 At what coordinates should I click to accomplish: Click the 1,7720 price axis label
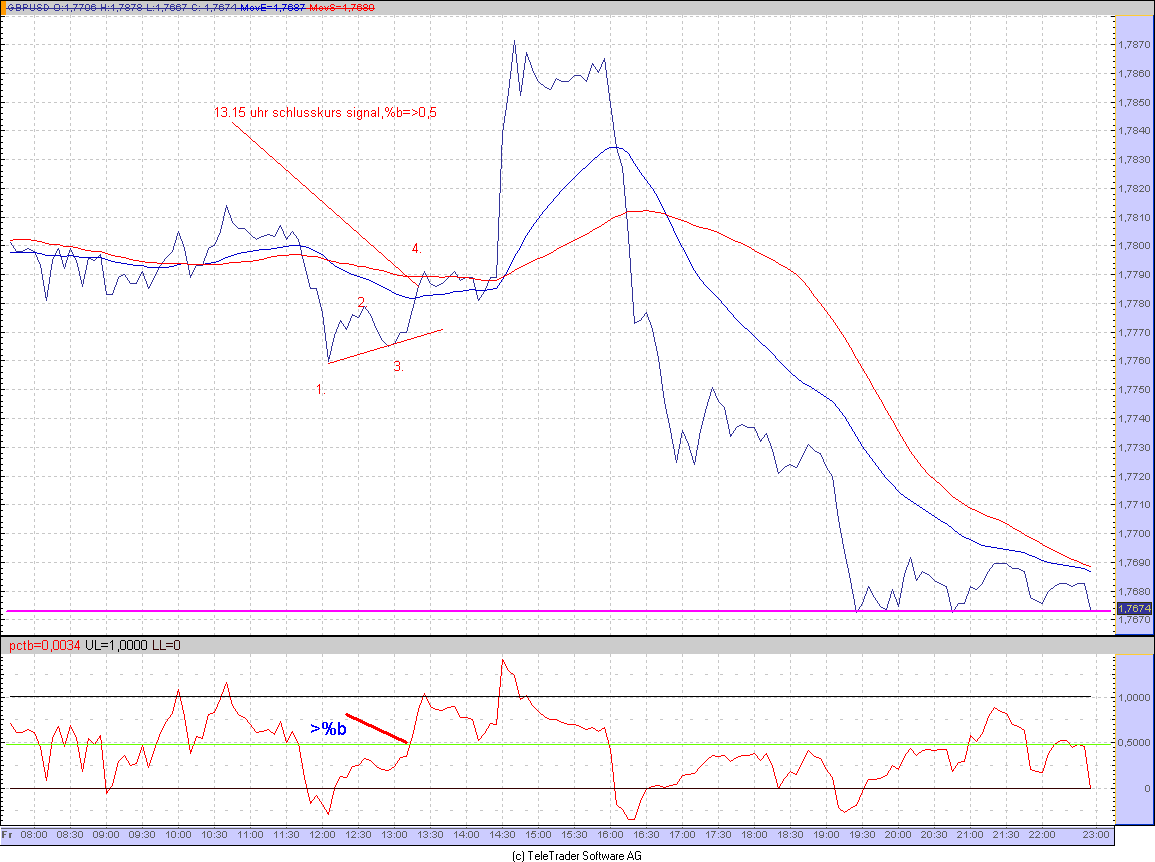1134,477
